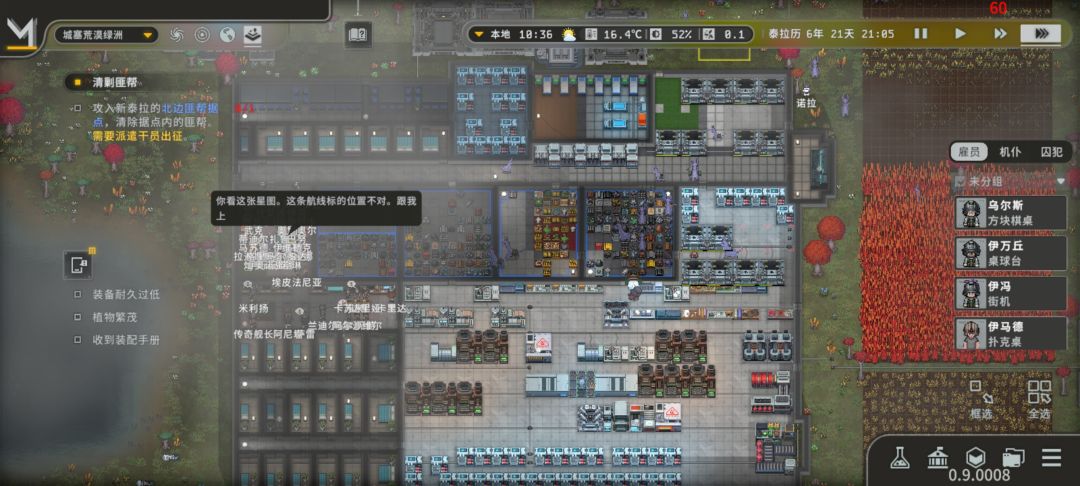Open the cube storage menu icon
The image size is (1080, 486).
point(975,458)
